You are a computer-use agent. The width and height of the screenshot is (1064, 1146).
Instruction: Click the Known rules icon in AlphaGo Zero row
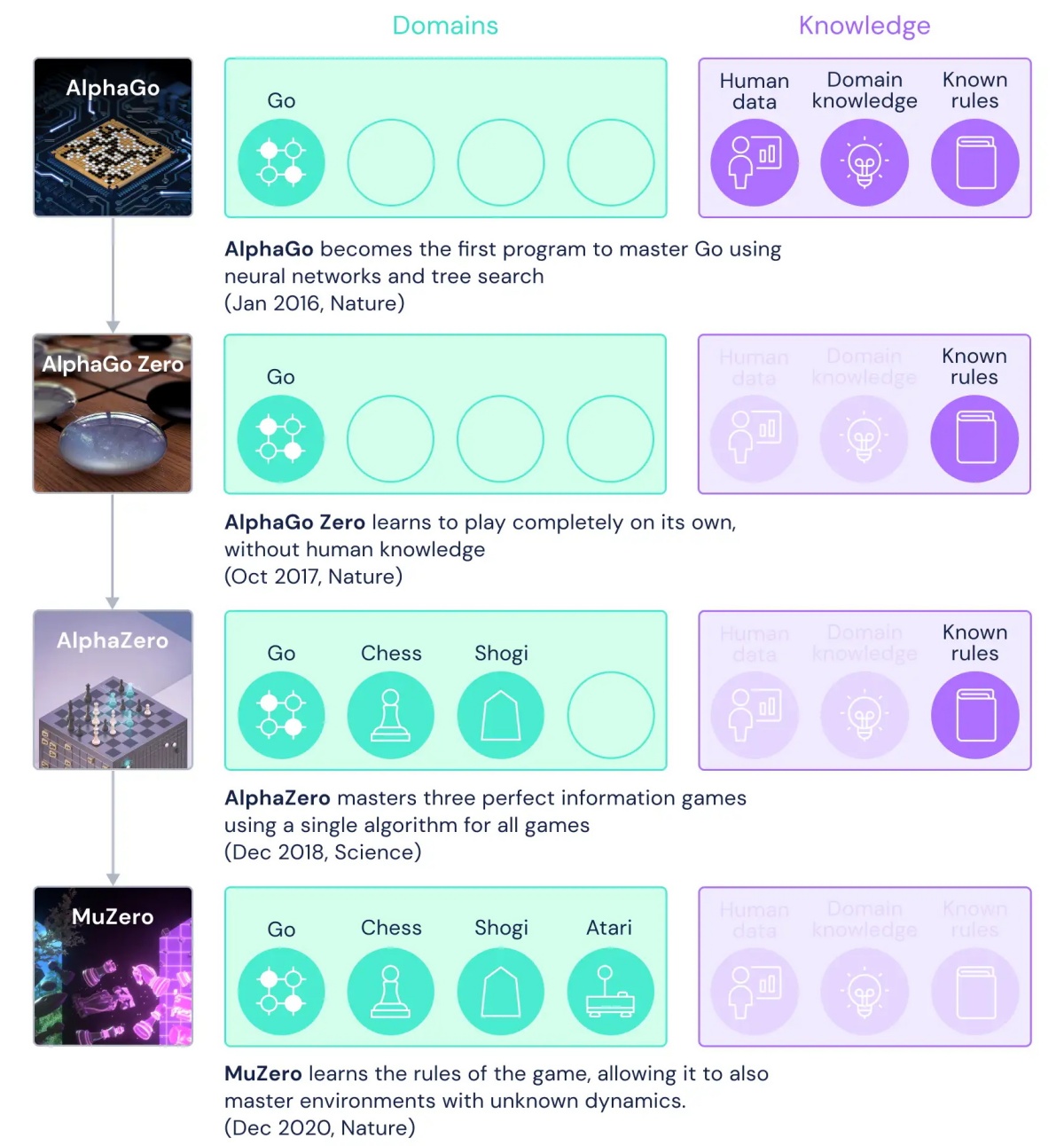974,438
